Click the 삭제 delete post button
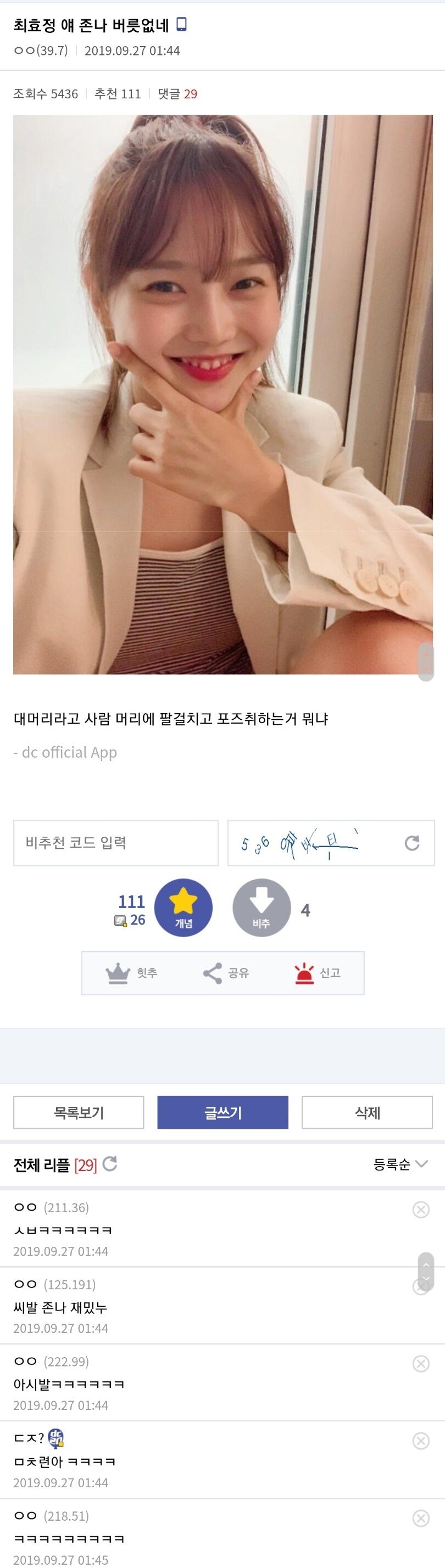Screen dimensions: 445x1568 (367, 1113)
